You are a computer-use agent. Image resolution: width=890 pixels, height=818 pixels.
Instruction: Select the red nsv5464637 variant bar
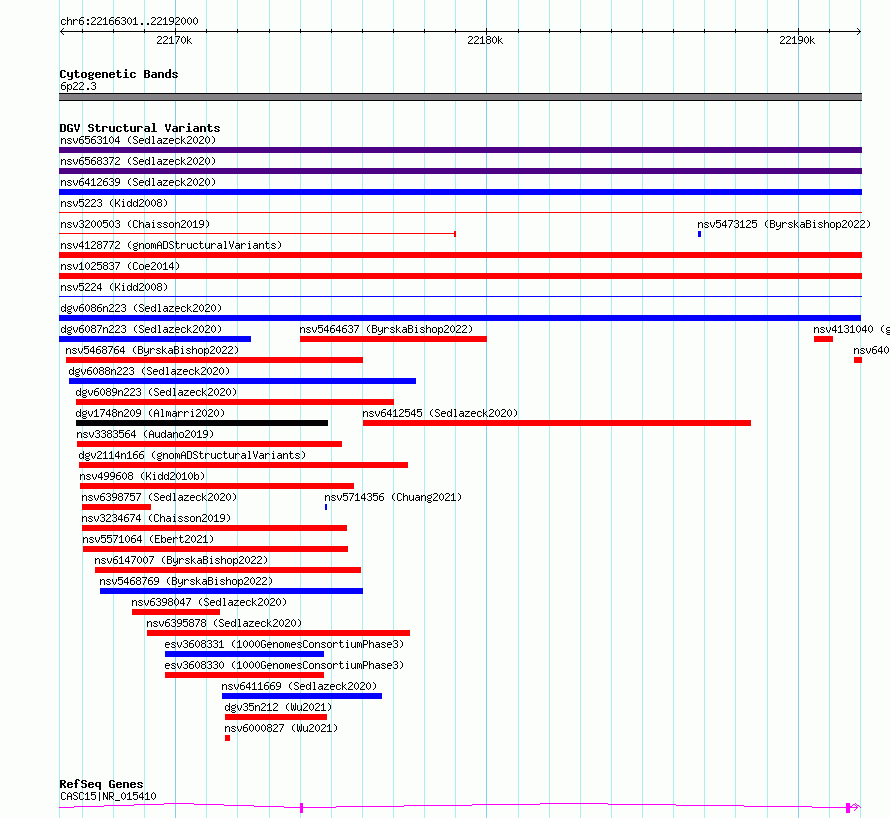393,339
